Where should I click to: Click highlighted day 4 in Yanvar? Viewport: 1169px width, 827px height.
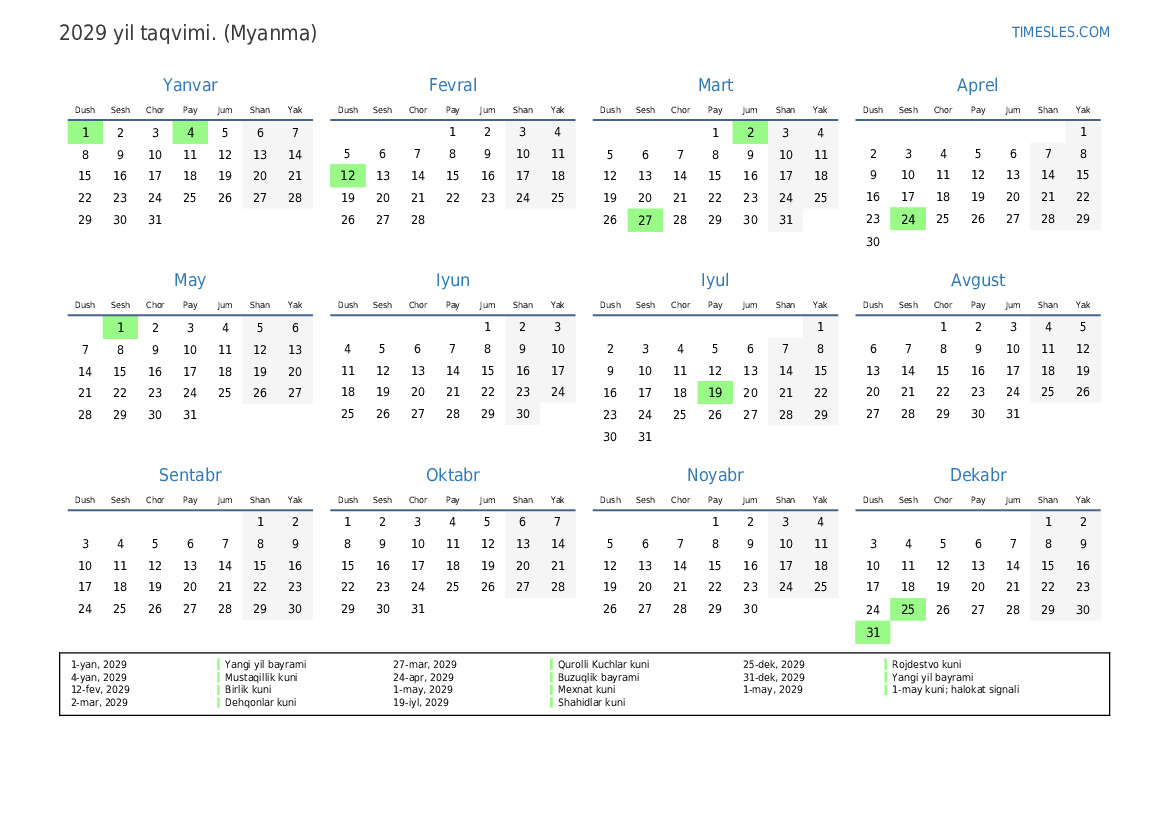pyautogui.click(x=190, y=132)
